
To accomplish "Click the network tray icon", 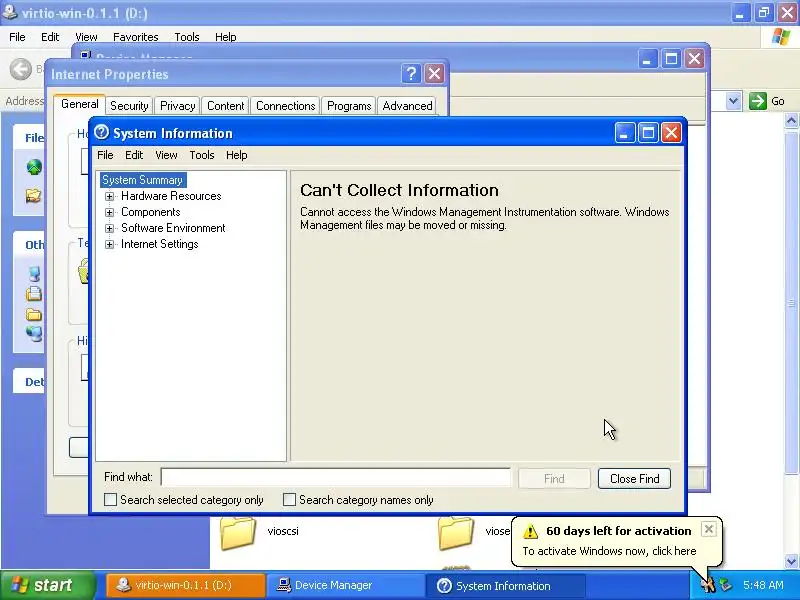I will [725, 585].
